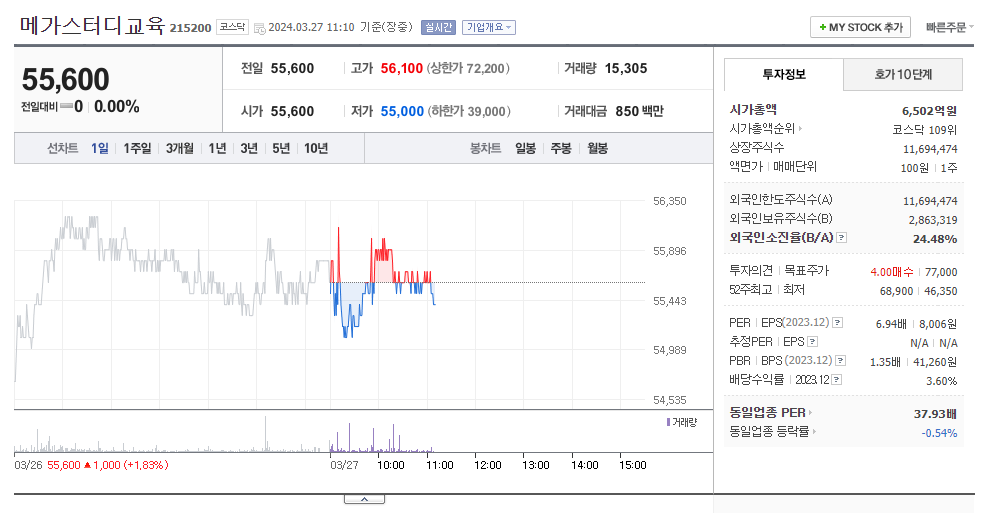Click the 메가스터디교육 stock title
This screenshot has height=513, width=991.
click(92, 25)
